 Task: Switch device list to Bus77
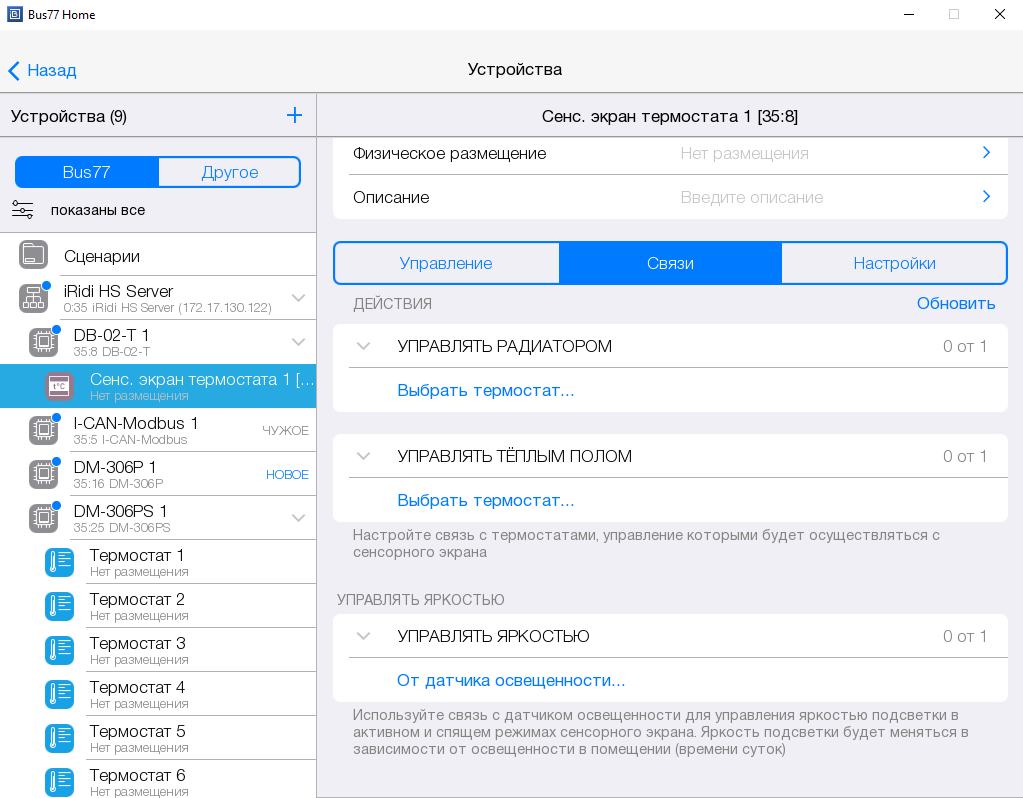(87, 172)
